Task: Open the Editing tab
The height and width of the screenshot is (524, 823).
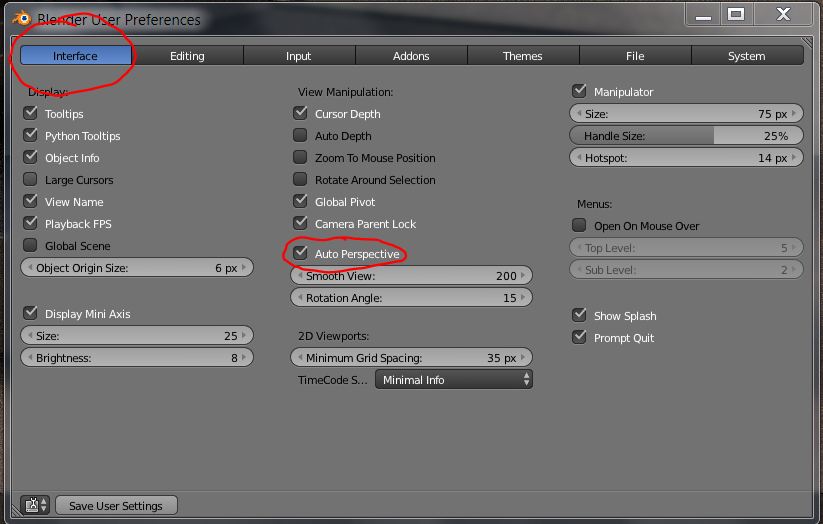Action: pyautogui.click(x=187, y=56)
